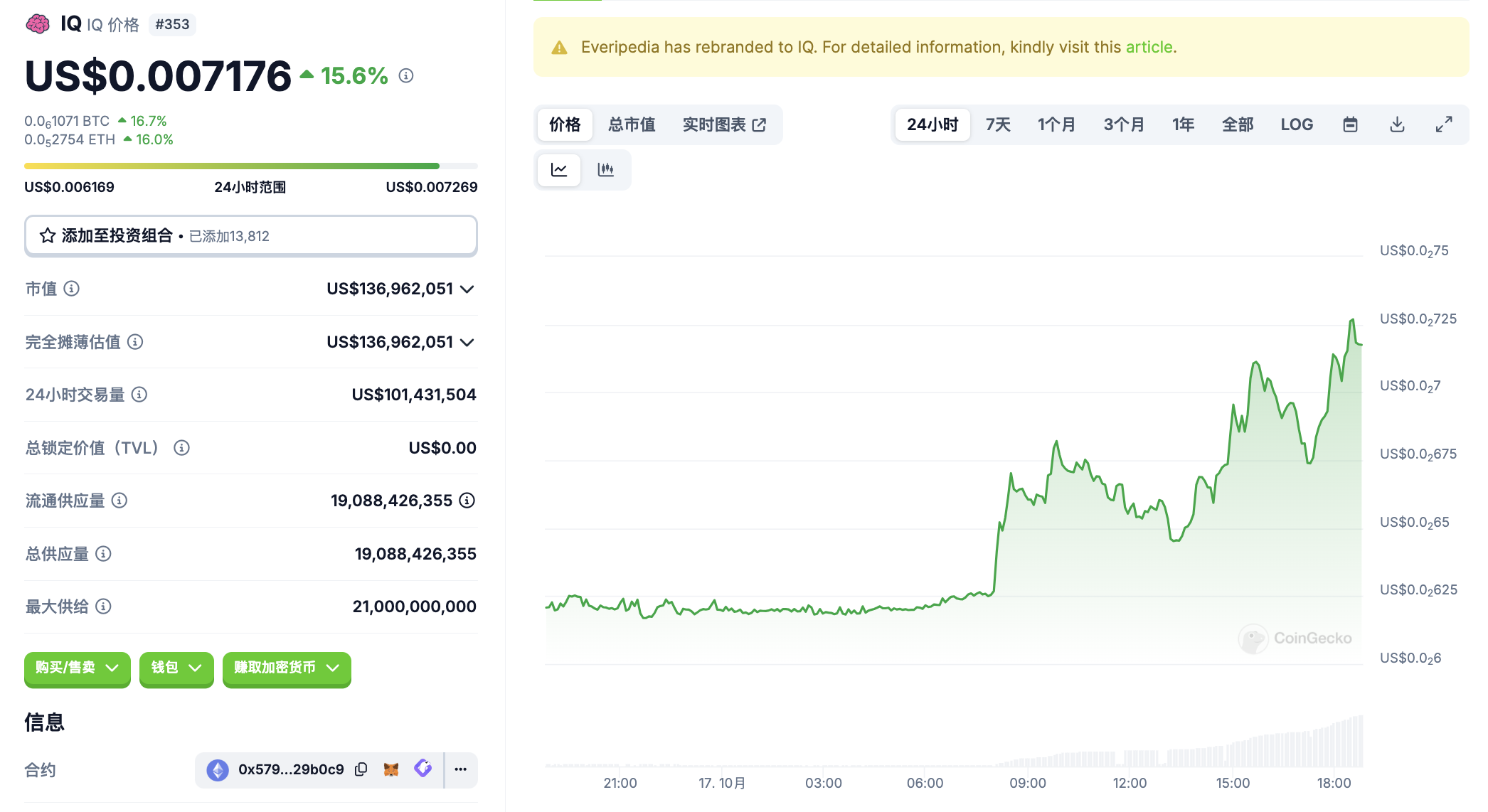Switch to candlestick chart view
Image resolution: width=1488 pixels, height=812 pixels.
point(606,170)
